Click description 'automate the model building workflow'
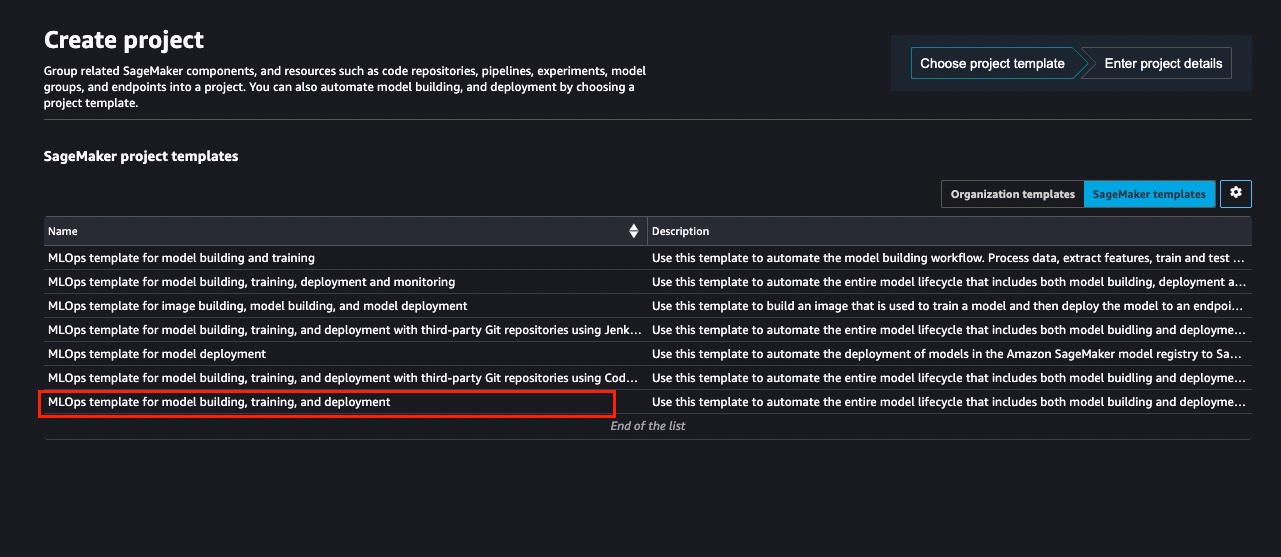The height and width of the screenshot is (557, 1281). tap(949, 258)
